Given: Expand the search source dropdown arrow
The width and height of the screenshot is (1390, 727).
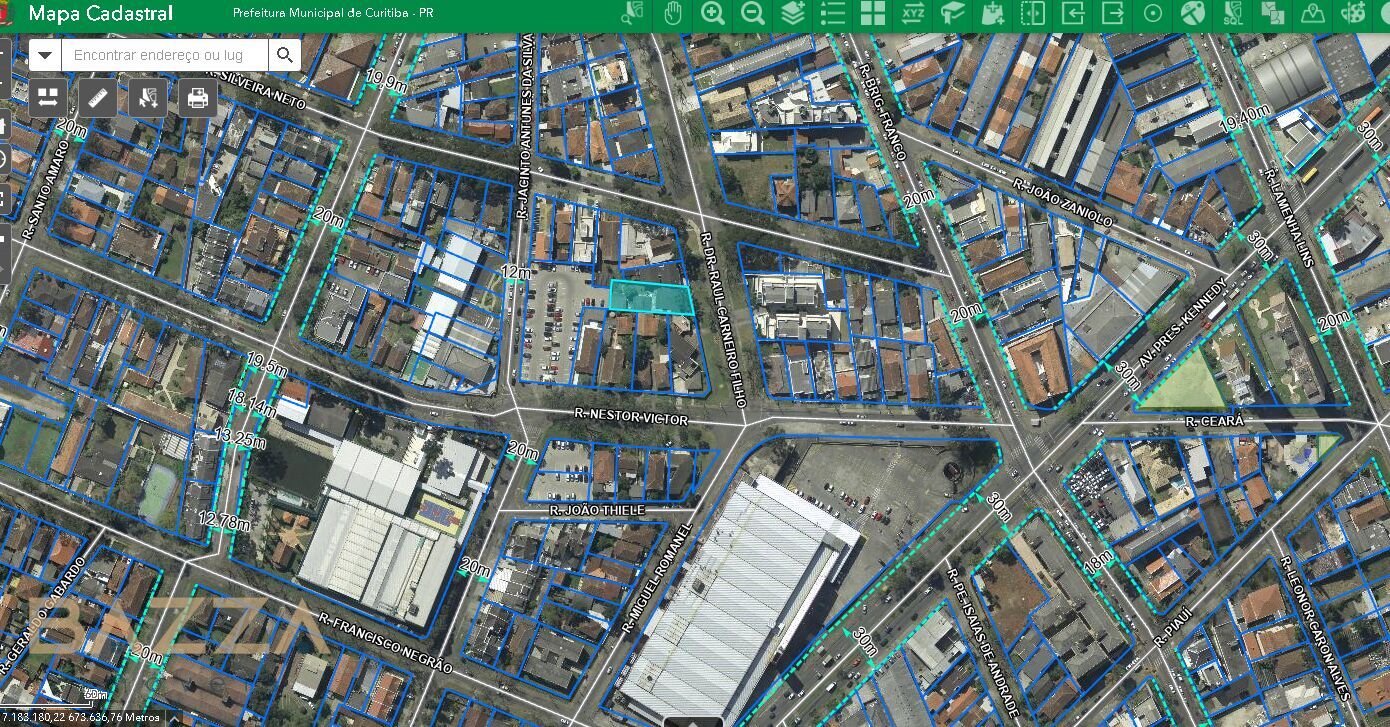Looking at the screenshot, I should (x=45, y=55).
